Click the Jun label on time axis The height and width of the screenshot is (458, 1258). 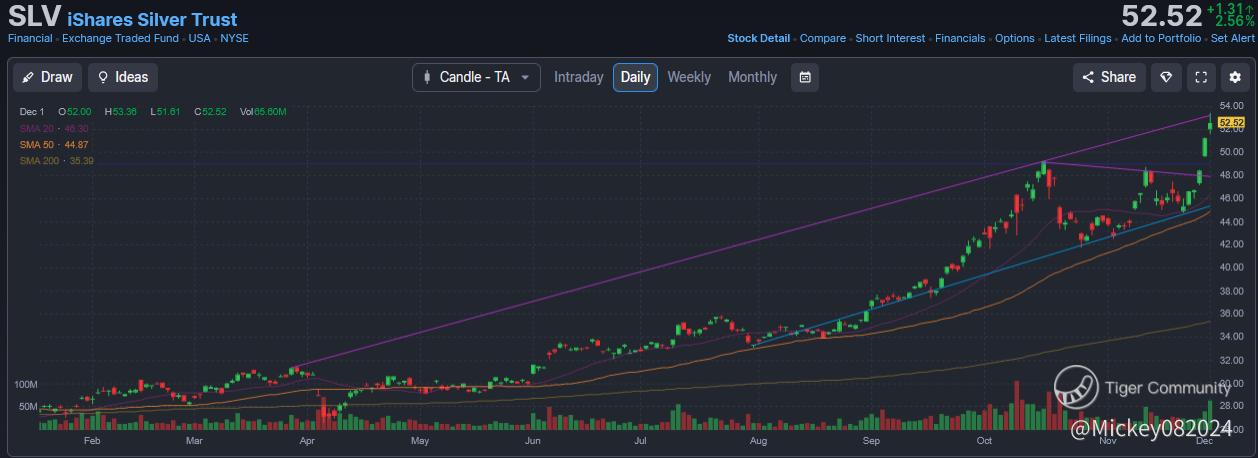point(533,440)
